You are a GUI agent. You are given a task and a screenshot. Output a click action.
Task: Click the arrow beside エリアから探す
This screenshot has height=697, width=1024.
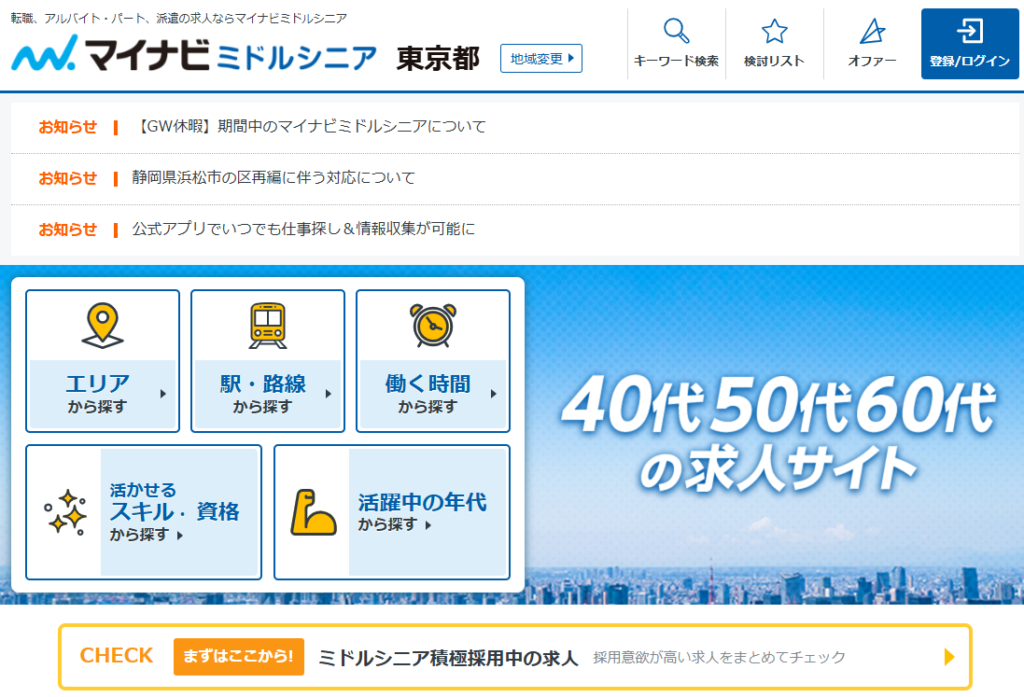[x=163, y=394]
